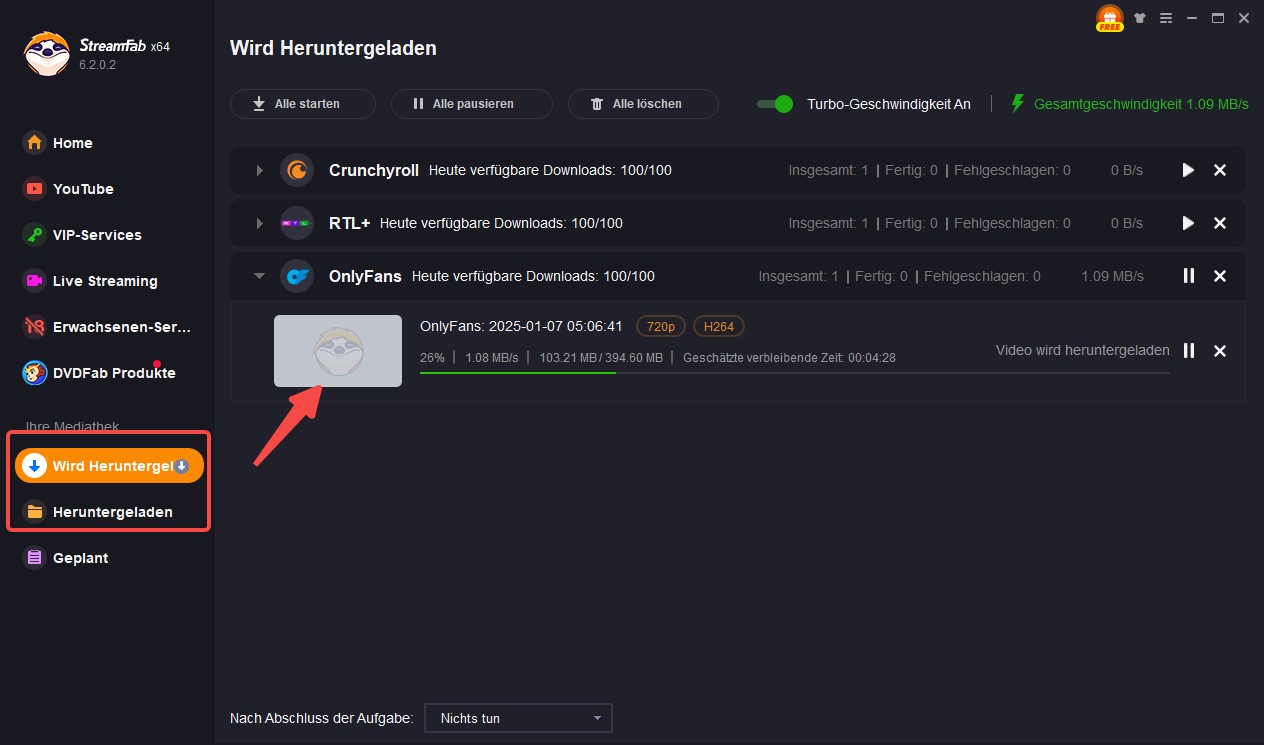Screen dimensions: 1264x745
Task: Click the download badge on Wird Heruntergeladen
Action: [x=181, y=466]
